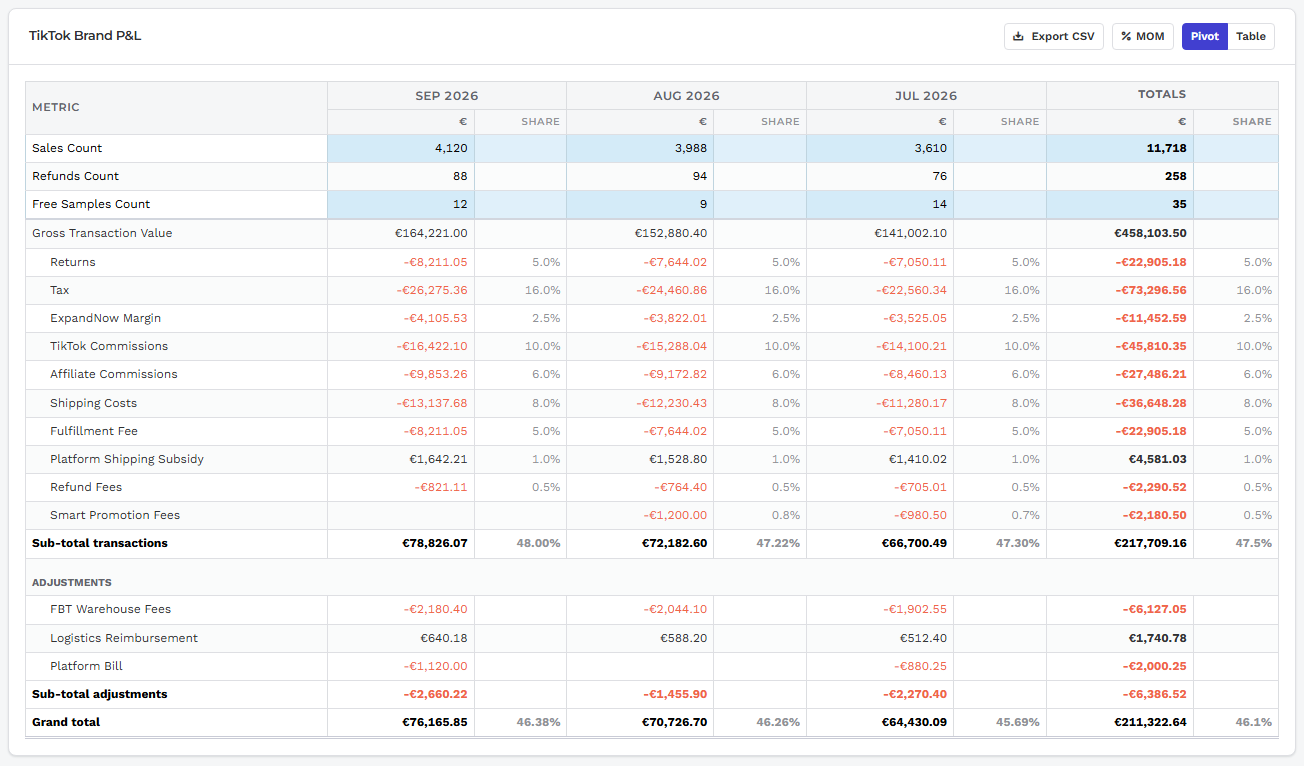
Task: Select the Sales Count row label
Action: (67, 148)
